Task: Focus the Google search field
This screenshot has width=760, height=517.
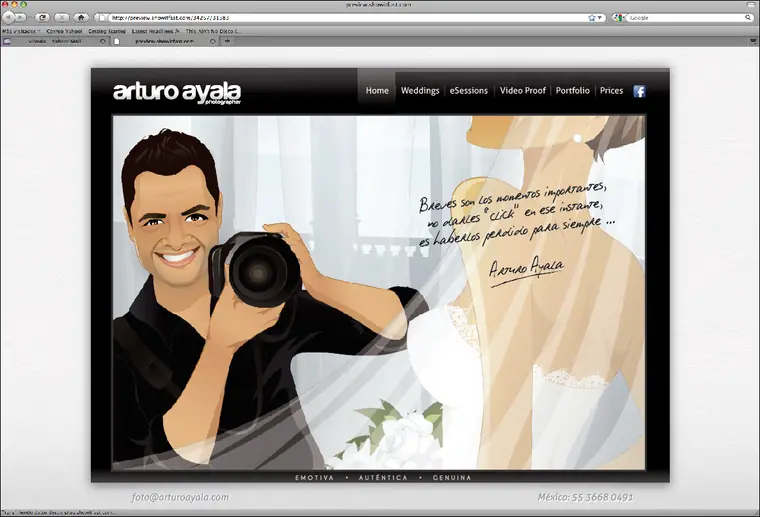Action: (x=686, y=17)
